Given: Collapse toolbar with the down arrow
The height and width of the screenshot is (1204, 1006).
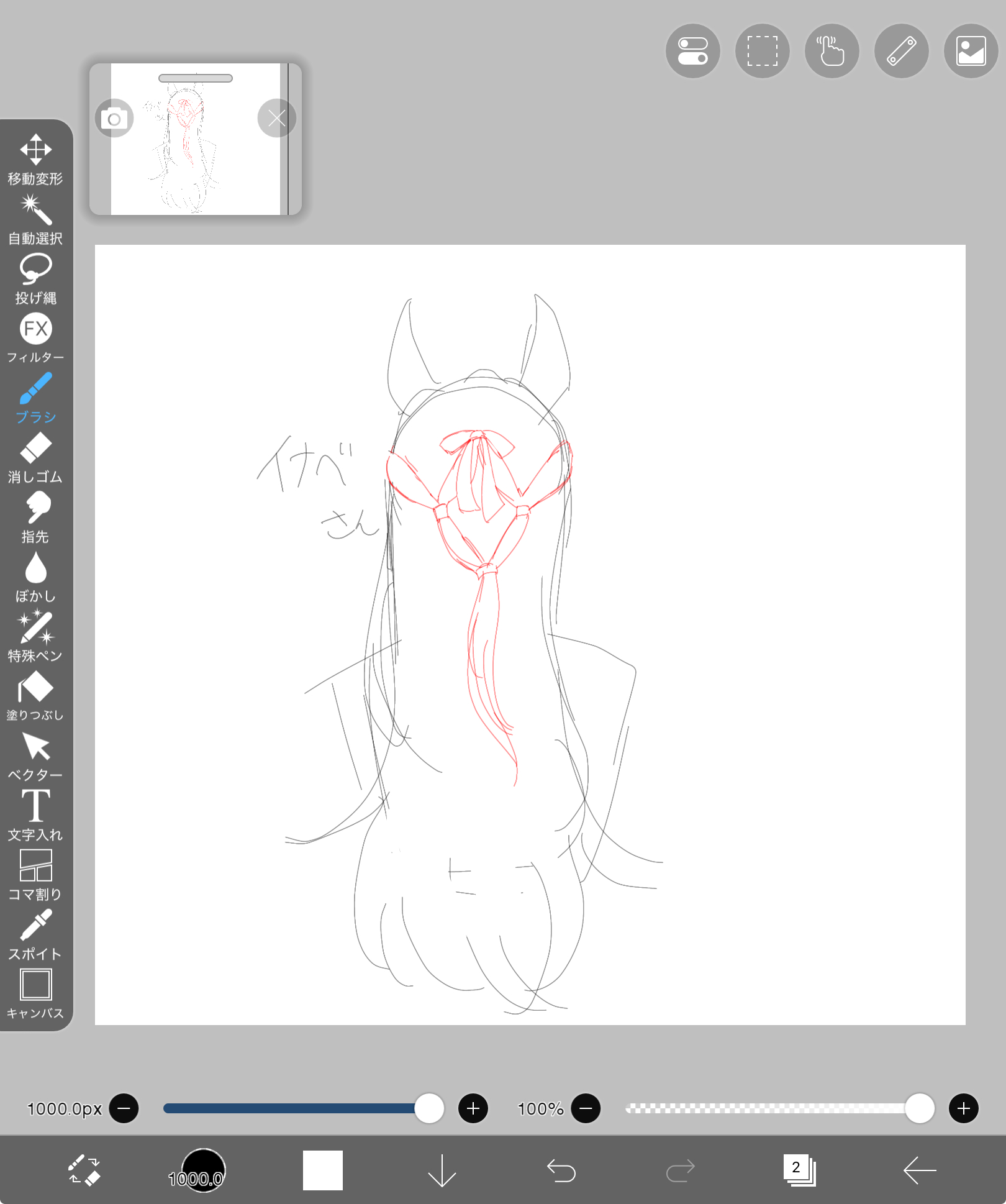Looking at the screenshot, I should pyautogui.click(x=442, y=1170).
